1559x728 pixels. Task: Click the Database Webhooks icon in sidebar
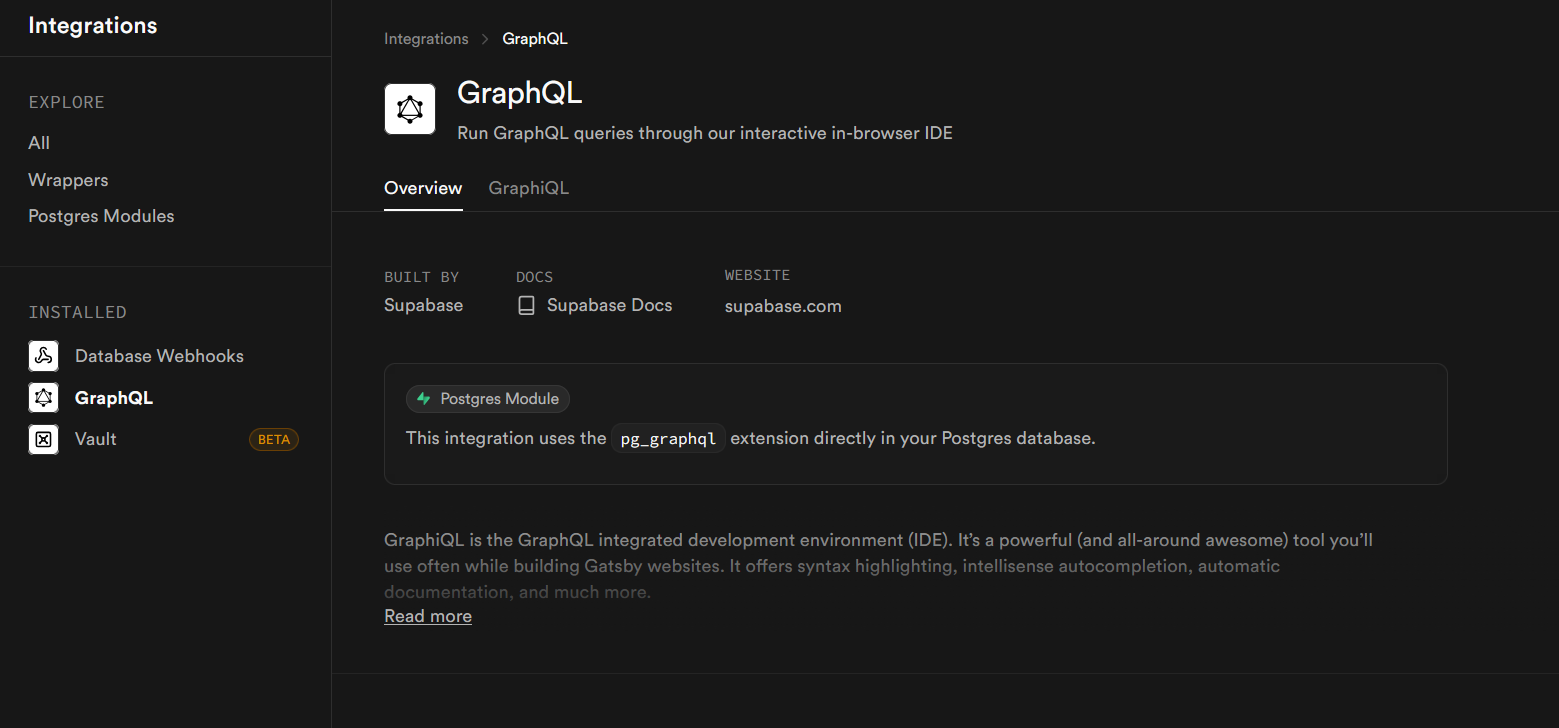click(x=43, y=356)
